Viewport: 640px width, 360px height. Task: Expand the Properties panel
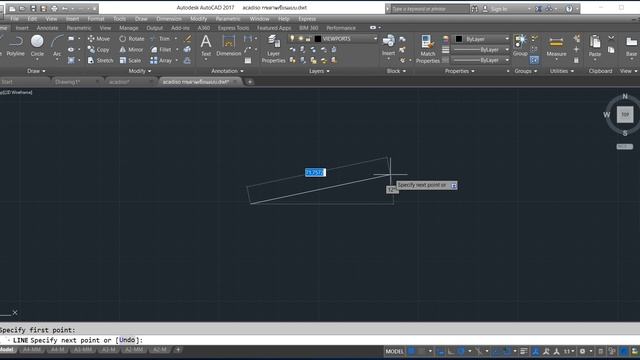click(460, 71)
